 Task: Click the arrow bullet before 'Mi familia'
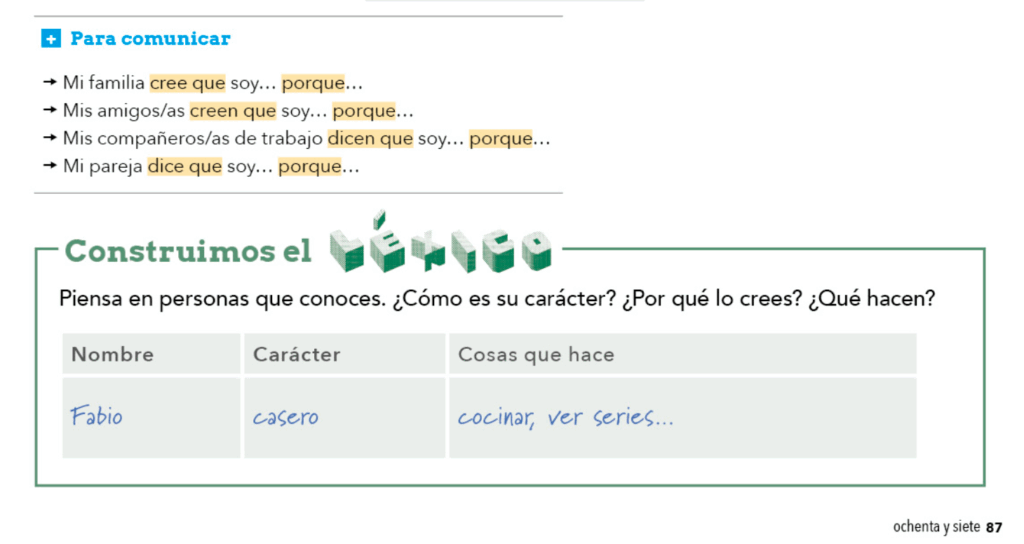tap(50, 82)
